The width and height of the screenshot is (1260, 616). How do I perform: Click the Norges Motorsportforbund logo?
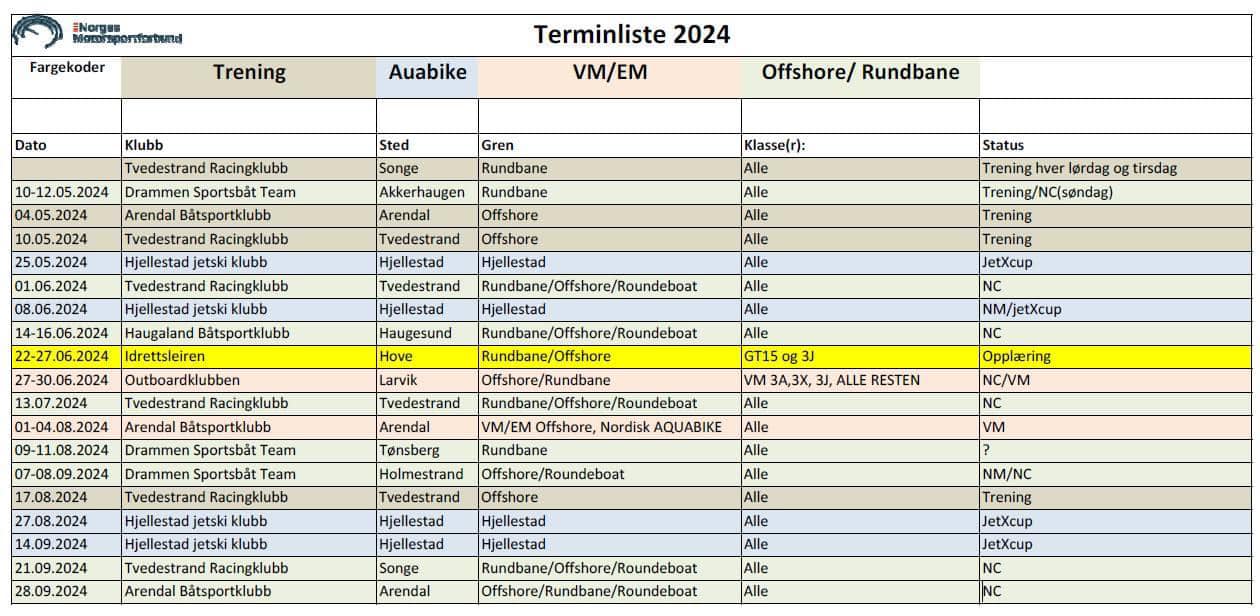coord(98,34)
